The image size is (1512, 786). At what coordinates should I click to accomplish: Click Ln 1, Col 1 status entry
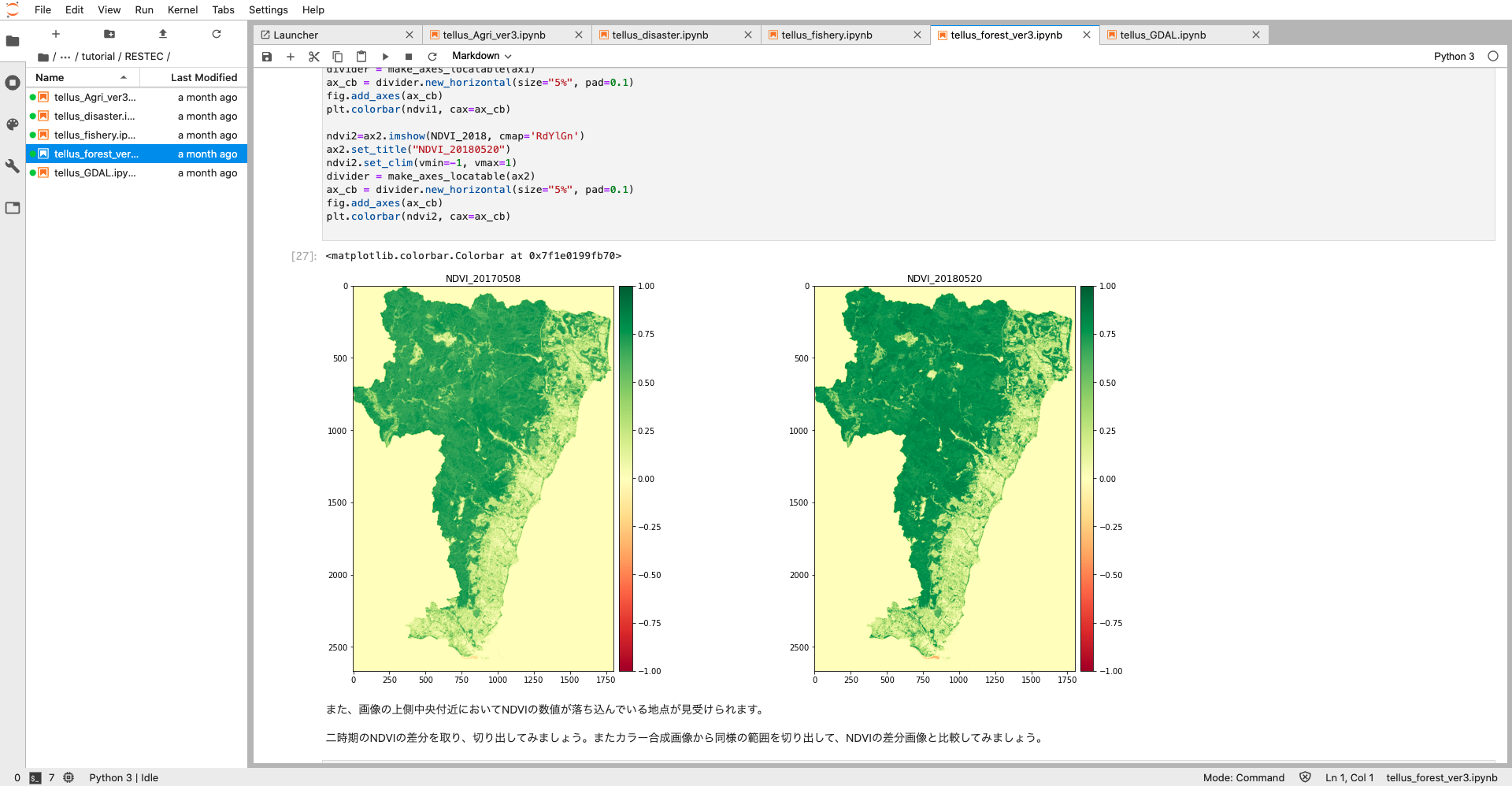pyautogui.click(x=1349, y=777)
